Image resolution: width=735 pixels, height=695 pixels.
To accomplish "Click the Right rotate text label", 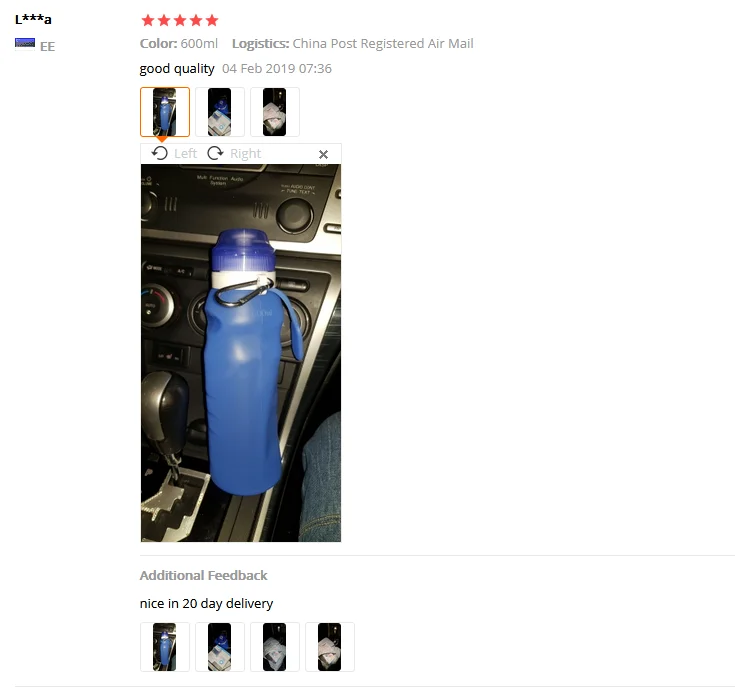I will click(245, 154).
